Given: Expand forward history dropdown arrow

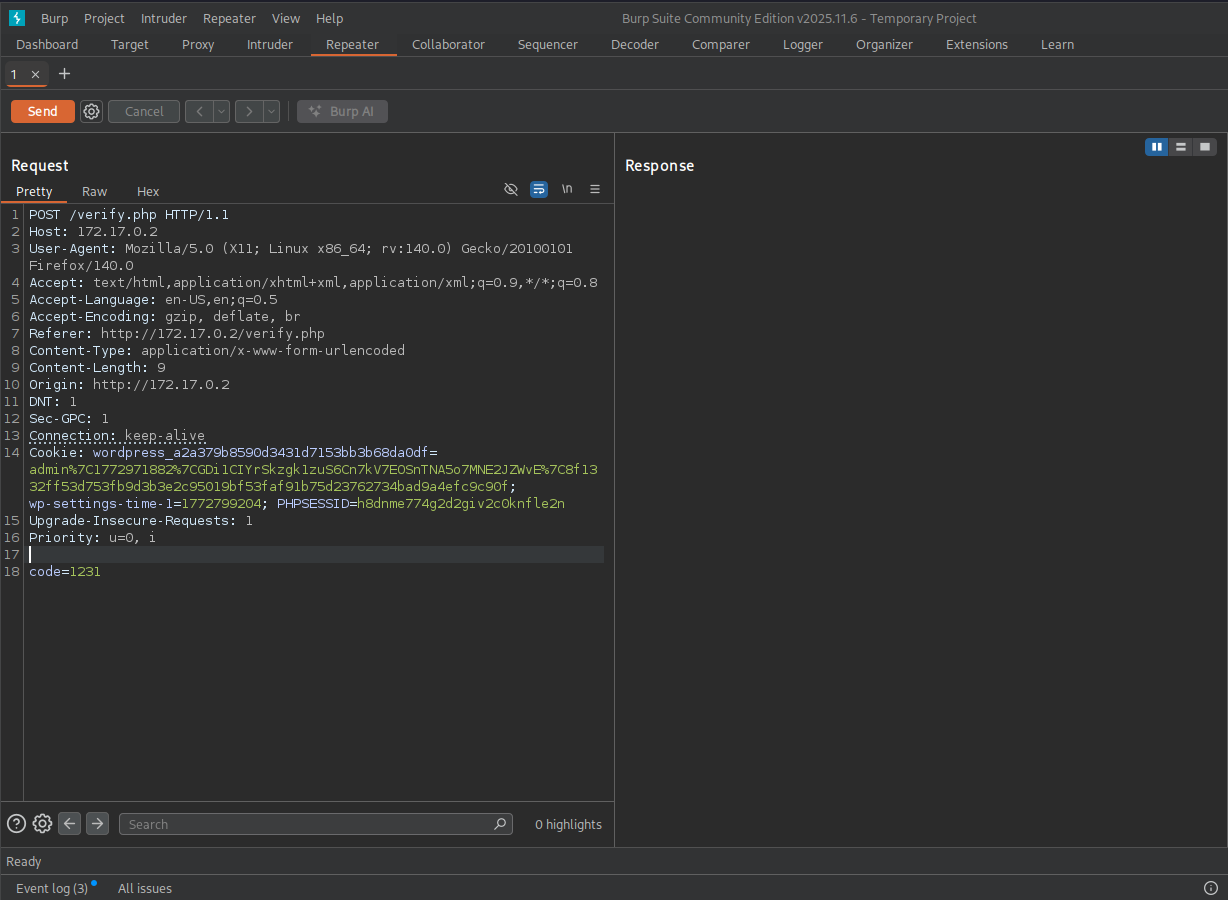Looking at the screenshot, I should (x=271, y=112).
